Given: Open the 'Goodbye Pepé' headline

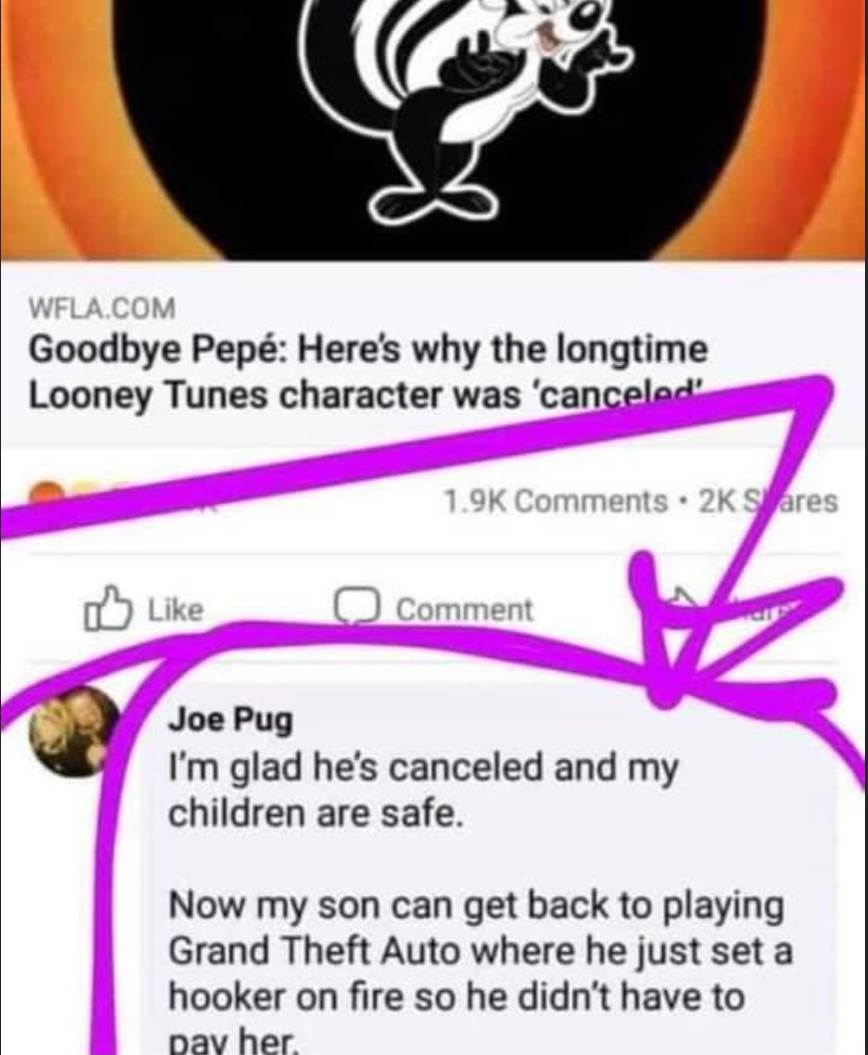Looking at the screenshot, I should (368, 371).
